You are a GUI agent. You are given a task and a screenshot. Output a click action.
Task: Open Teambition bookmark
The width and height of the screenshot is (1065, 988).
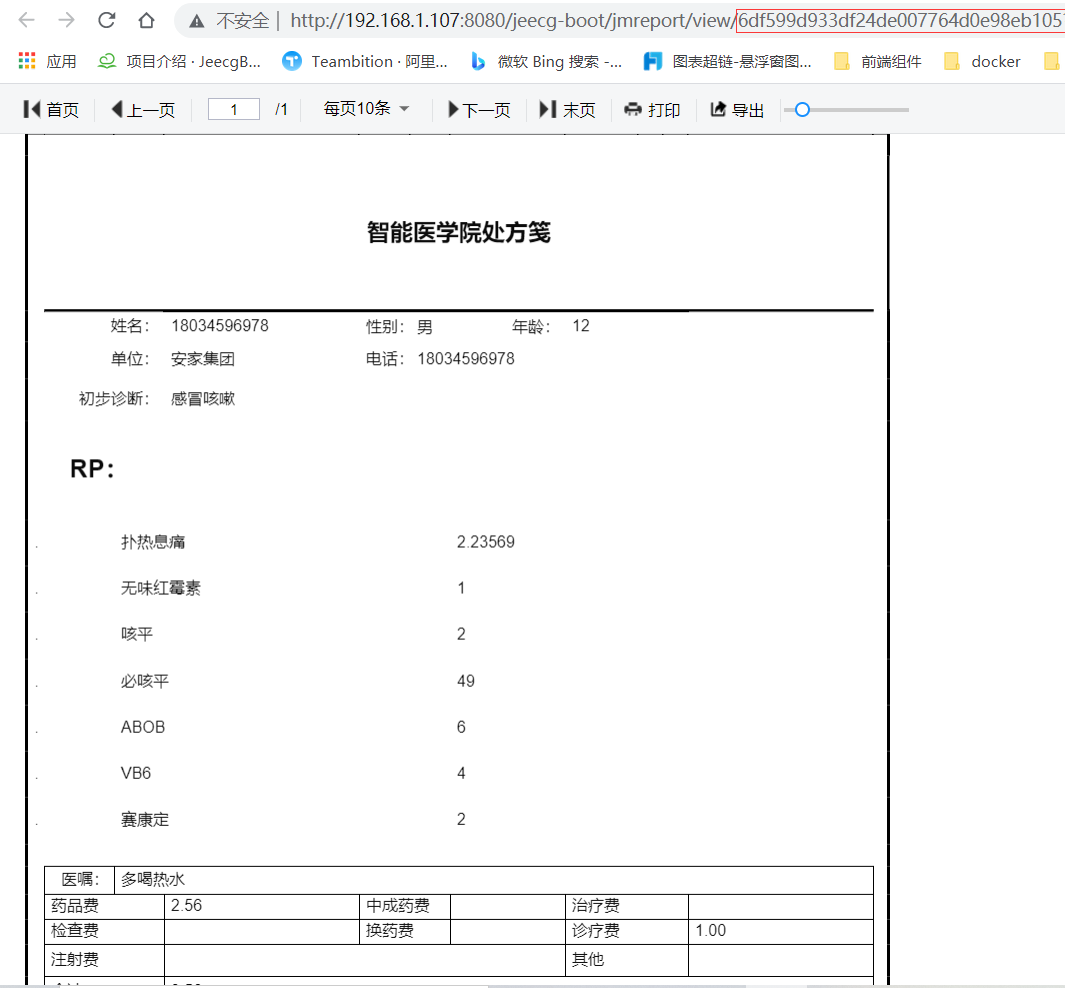tap(365, 62)
